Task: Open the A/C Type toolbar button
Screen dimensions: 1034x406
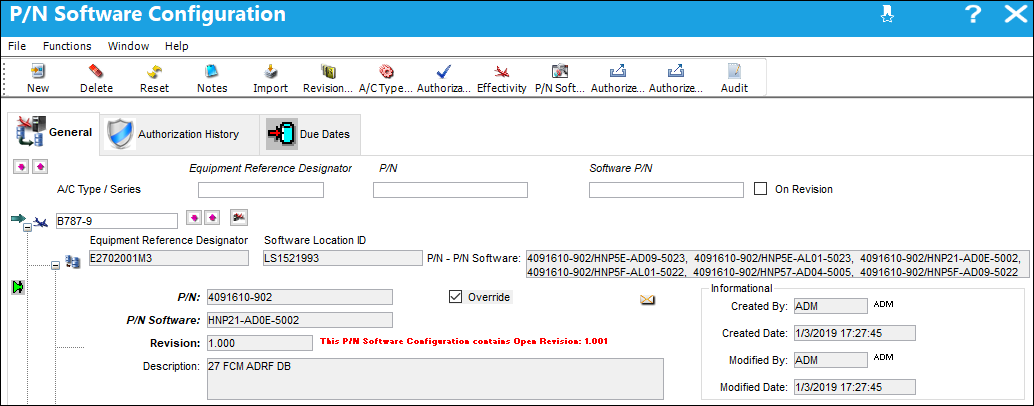Action: pos(386,78)
